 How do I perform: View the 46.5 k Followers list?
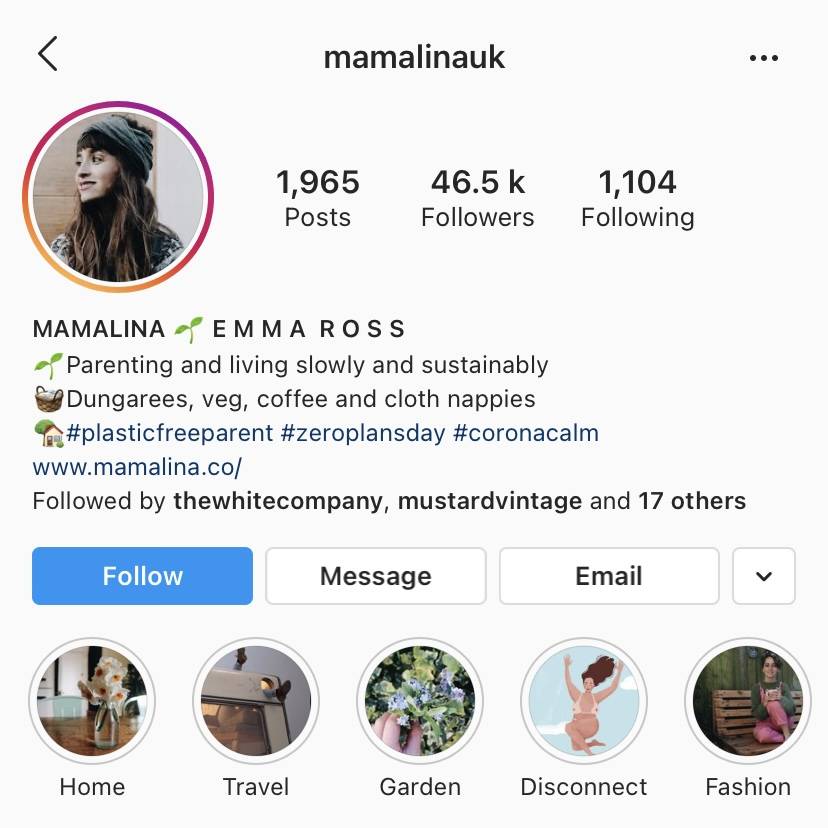point(477,198)
